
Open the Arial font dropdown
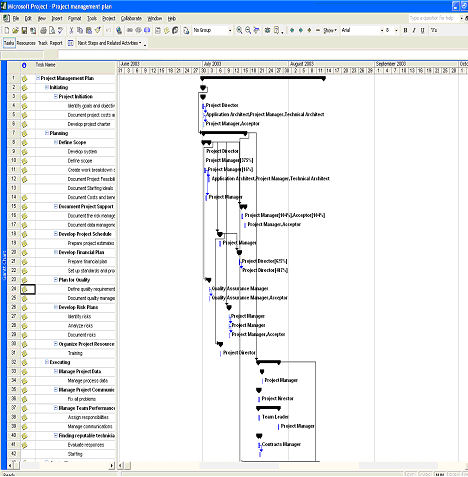click(382, 30)
